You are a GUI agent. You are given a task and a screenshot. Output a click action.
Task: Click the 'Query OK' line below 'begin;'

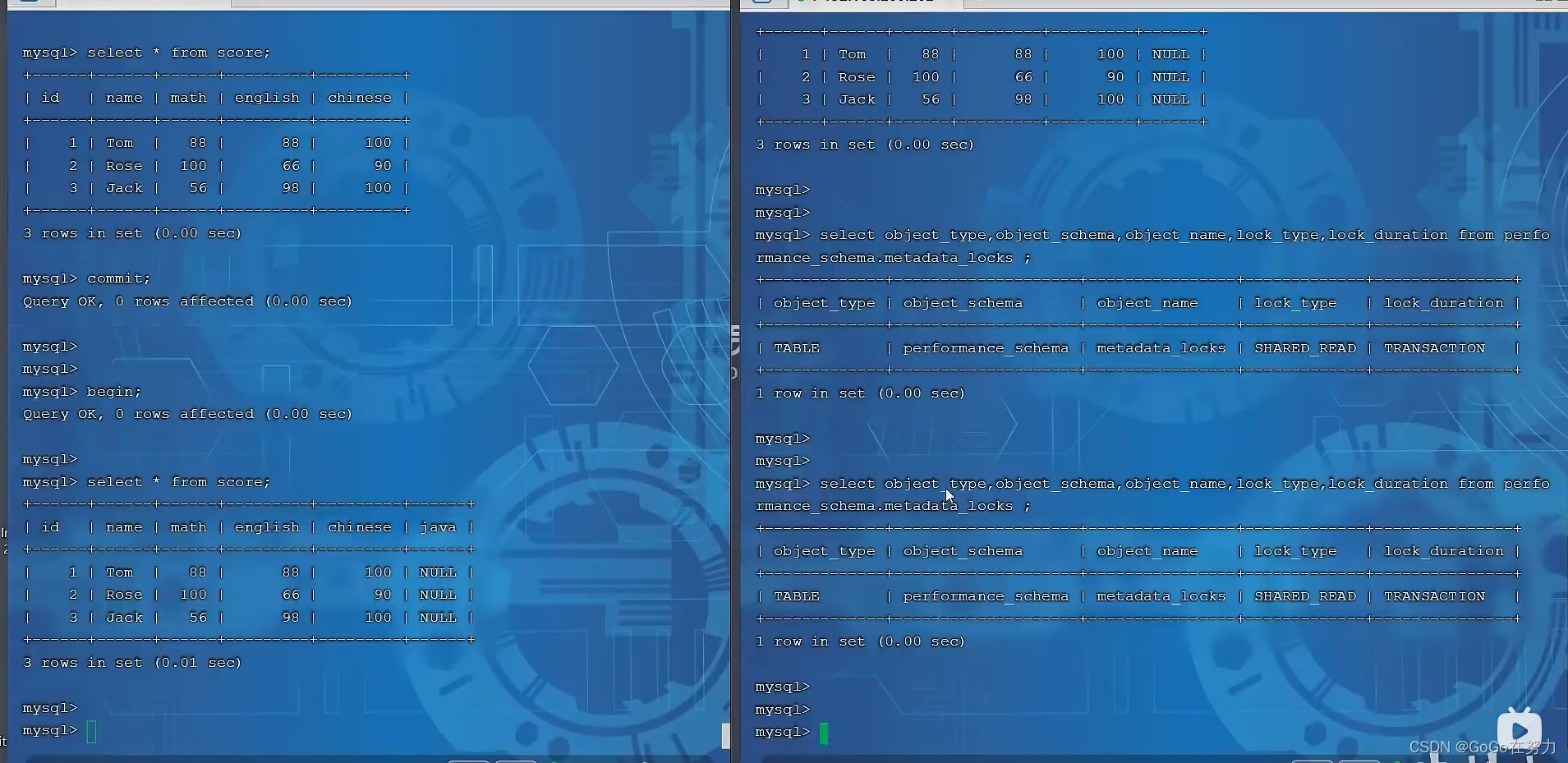[x=187, y=414]
